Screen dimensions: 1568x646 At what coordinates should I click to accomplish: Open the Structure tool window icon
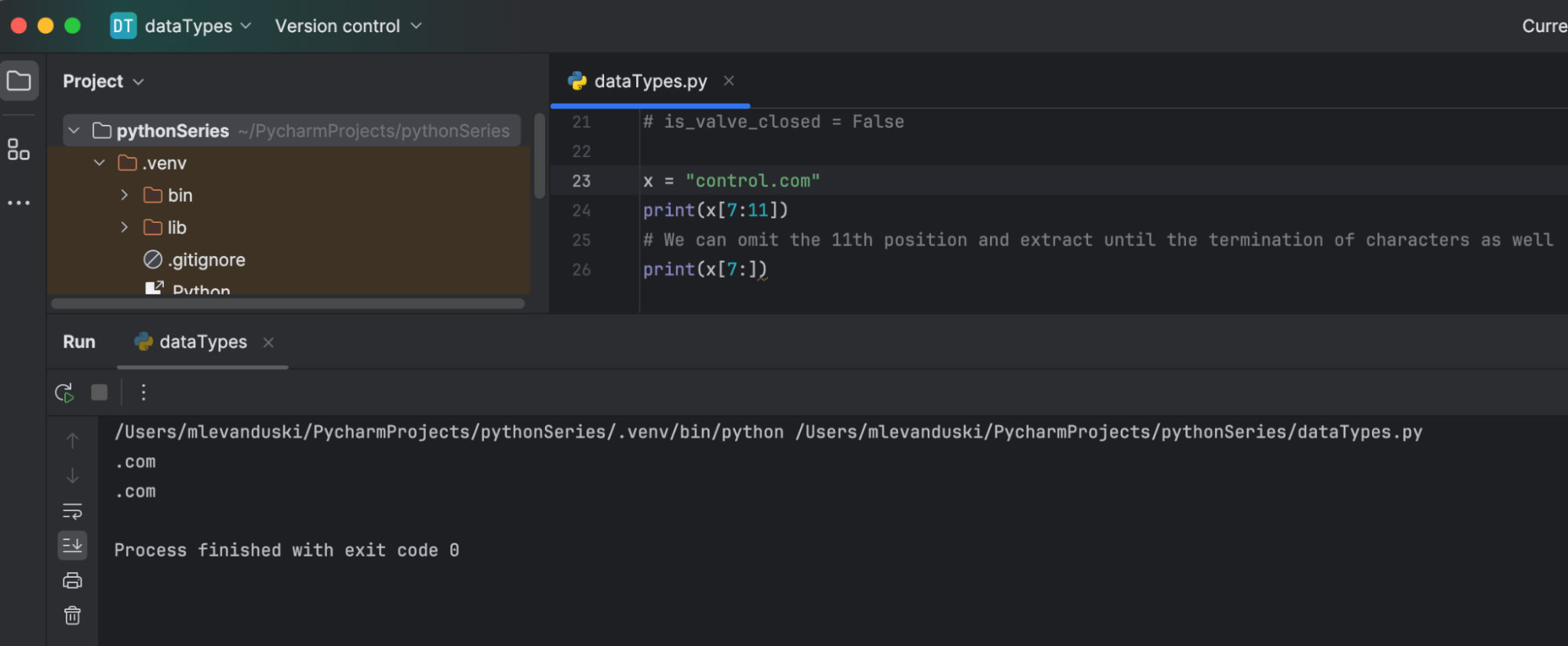click(19, 149)
